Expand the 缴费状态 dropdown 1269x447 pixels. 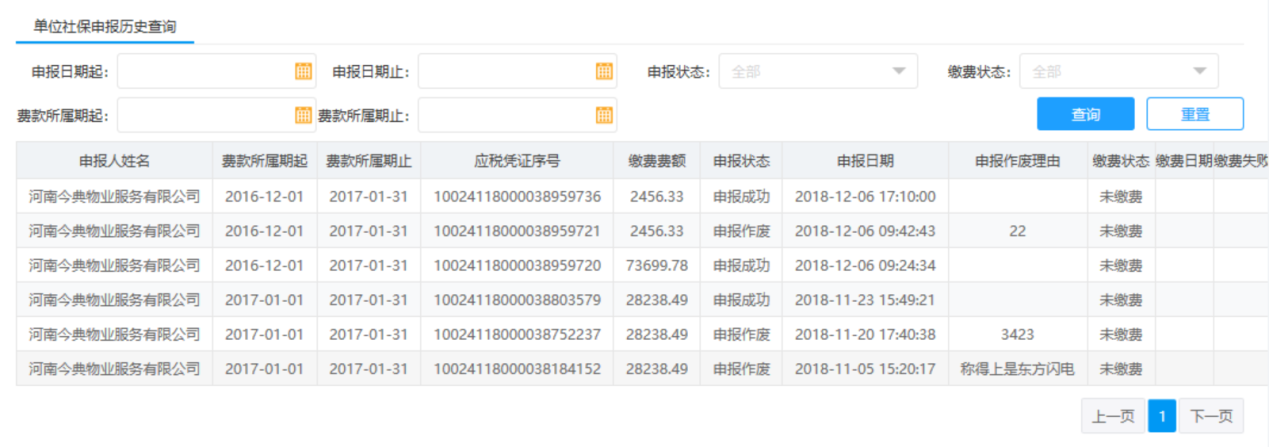tap(1118, 71)
